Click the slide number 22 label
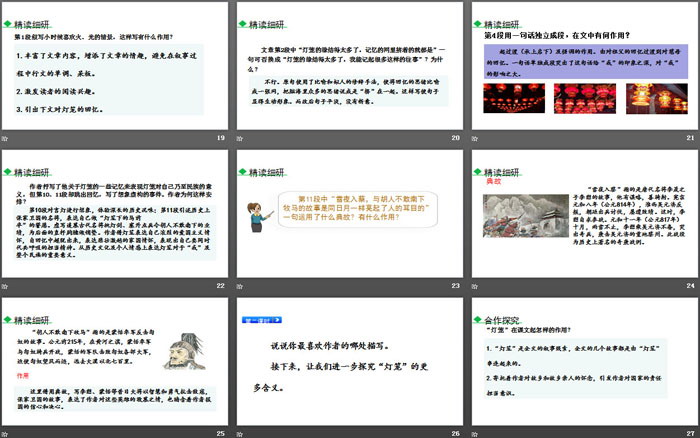 click(x=221, y=286)
